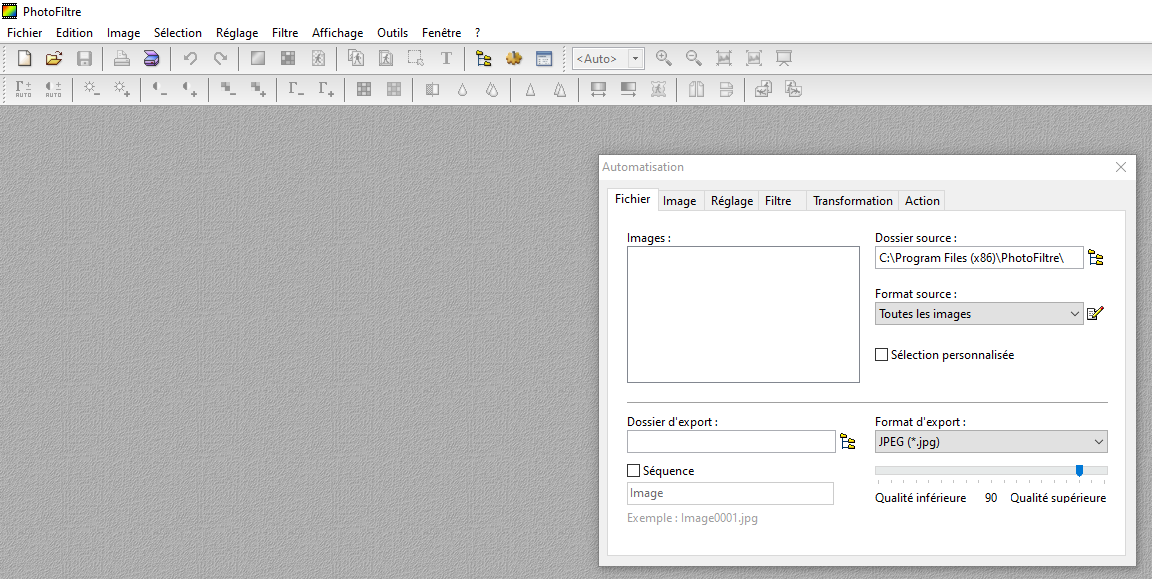Browse for Dossier source folder icon
Viewport: 1152px width, 579px height.
pyautogui.click(x=1095, y=258)
